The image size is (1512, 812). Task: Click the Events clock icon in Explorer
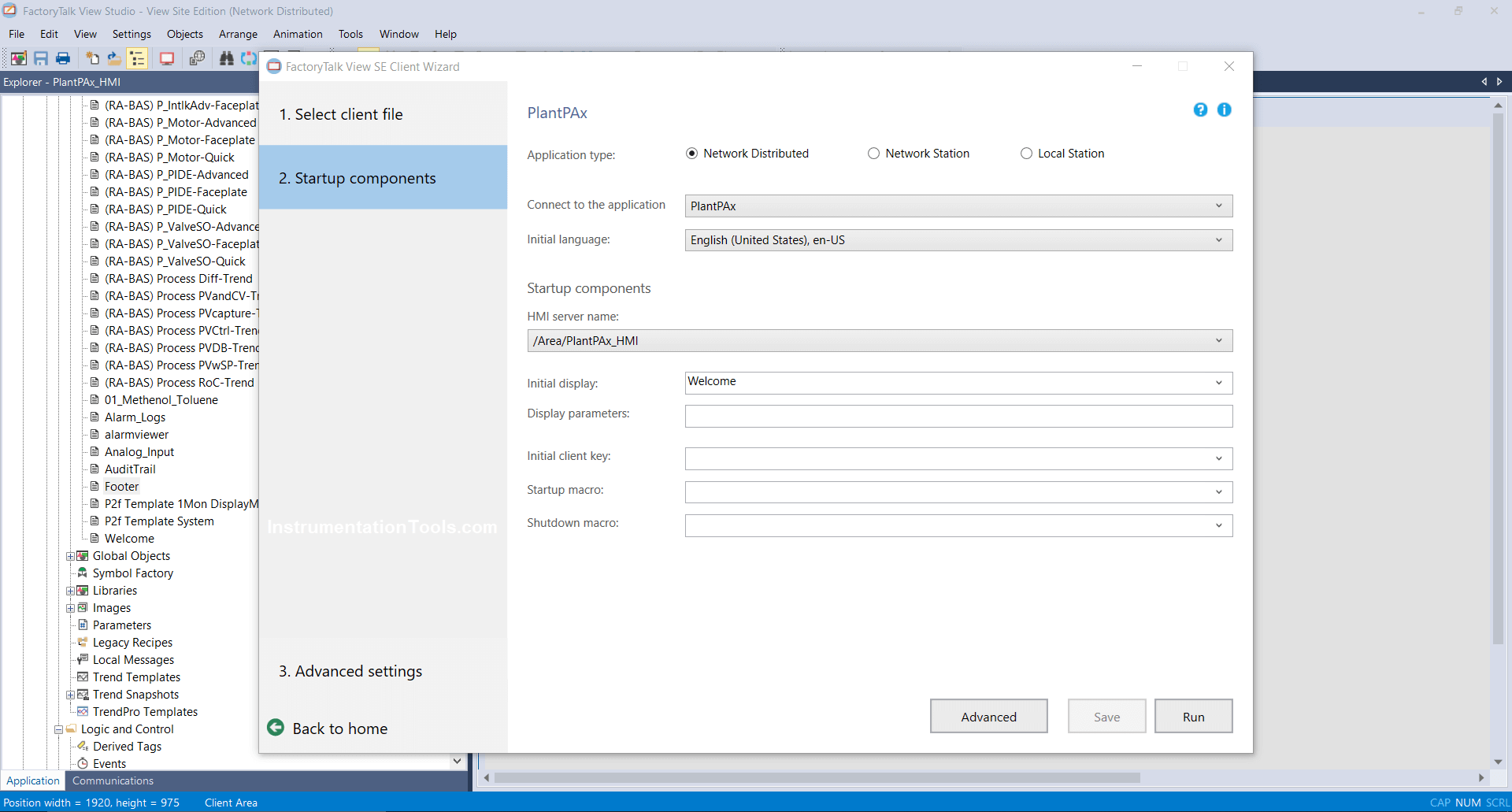pyautogui.click(x=83, y=764)
